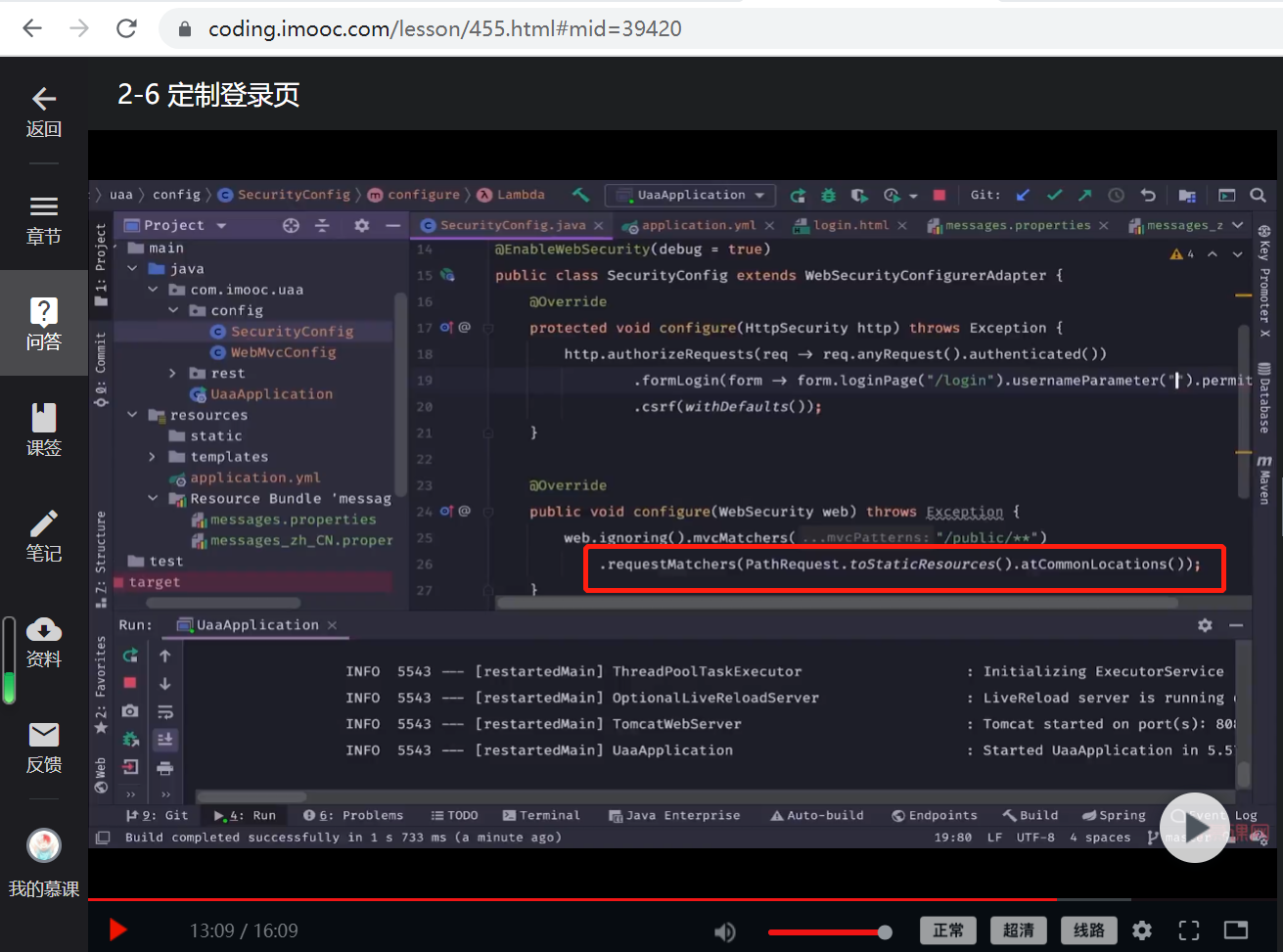Click the Git history clock icon
1283x952 pixels.
1116,195
